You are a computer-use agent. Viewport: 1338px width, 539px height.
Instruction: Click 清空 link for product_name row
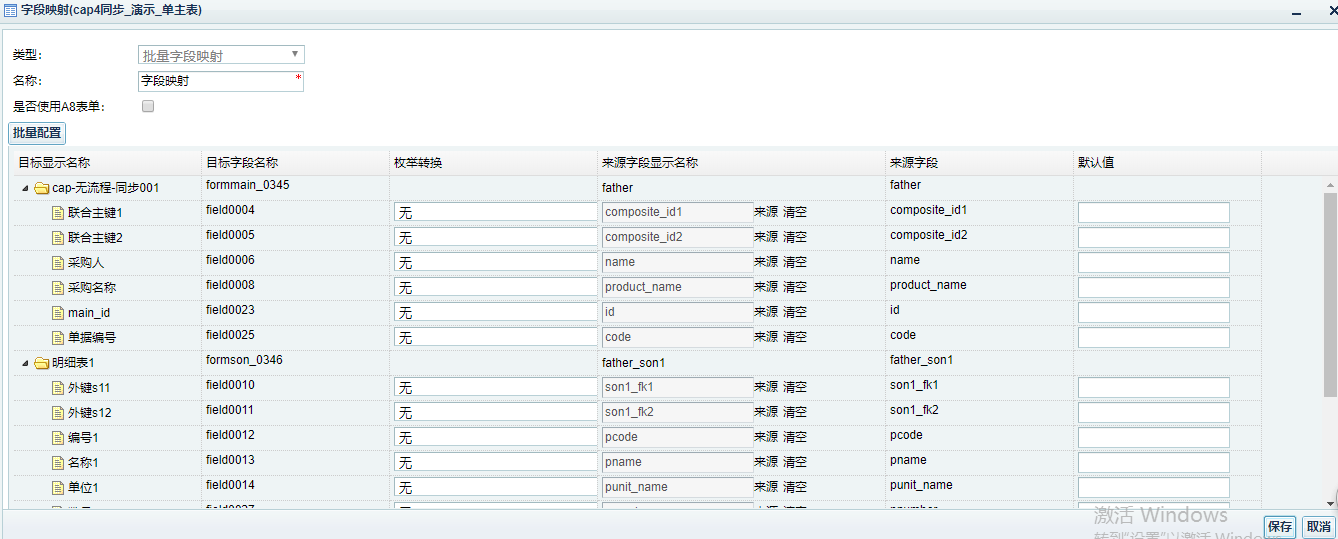click(x=795, y=287)
